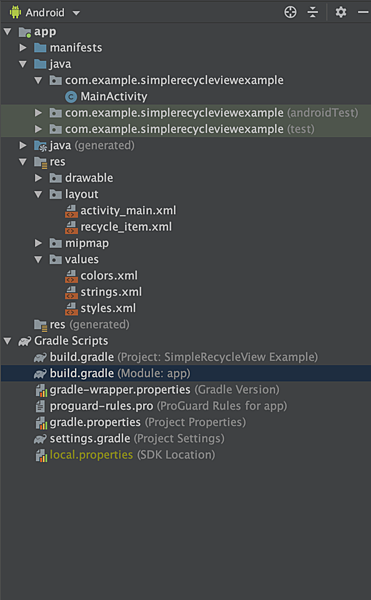
Task: Click the Collapse All icon in header
Action: point(313,12)
